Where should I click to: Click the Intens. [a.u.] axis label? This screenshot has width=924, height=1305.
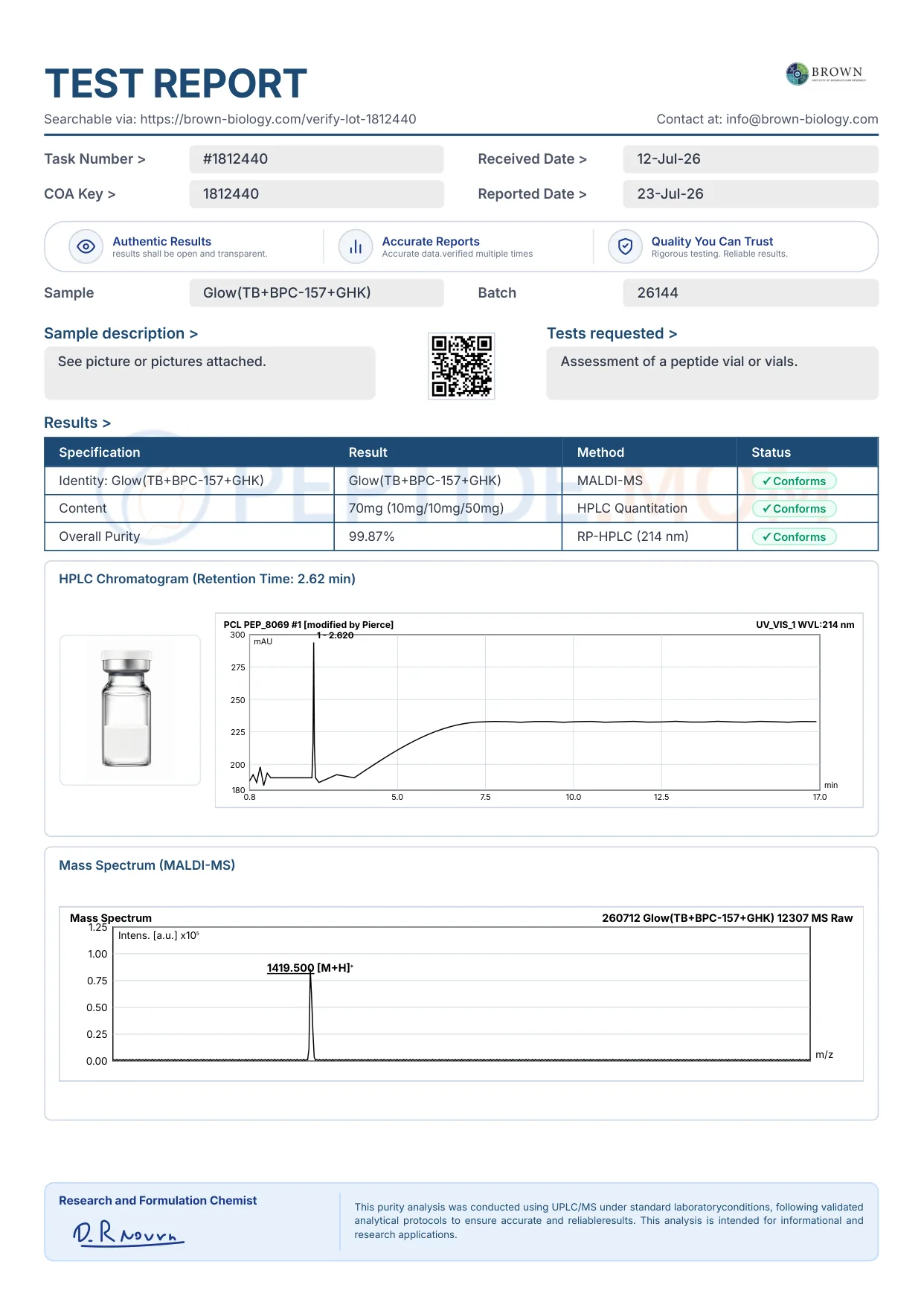158,936
